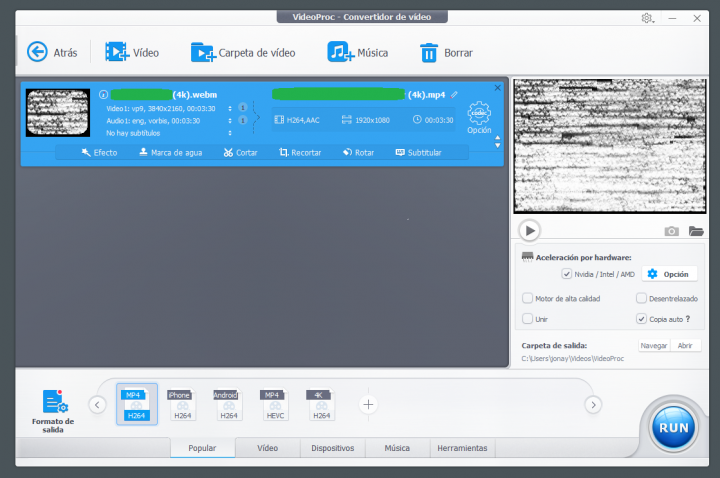The width and height of the screenshot is (720, 478).
Task: Open the Subtitular tool
Action: point(418,152)
